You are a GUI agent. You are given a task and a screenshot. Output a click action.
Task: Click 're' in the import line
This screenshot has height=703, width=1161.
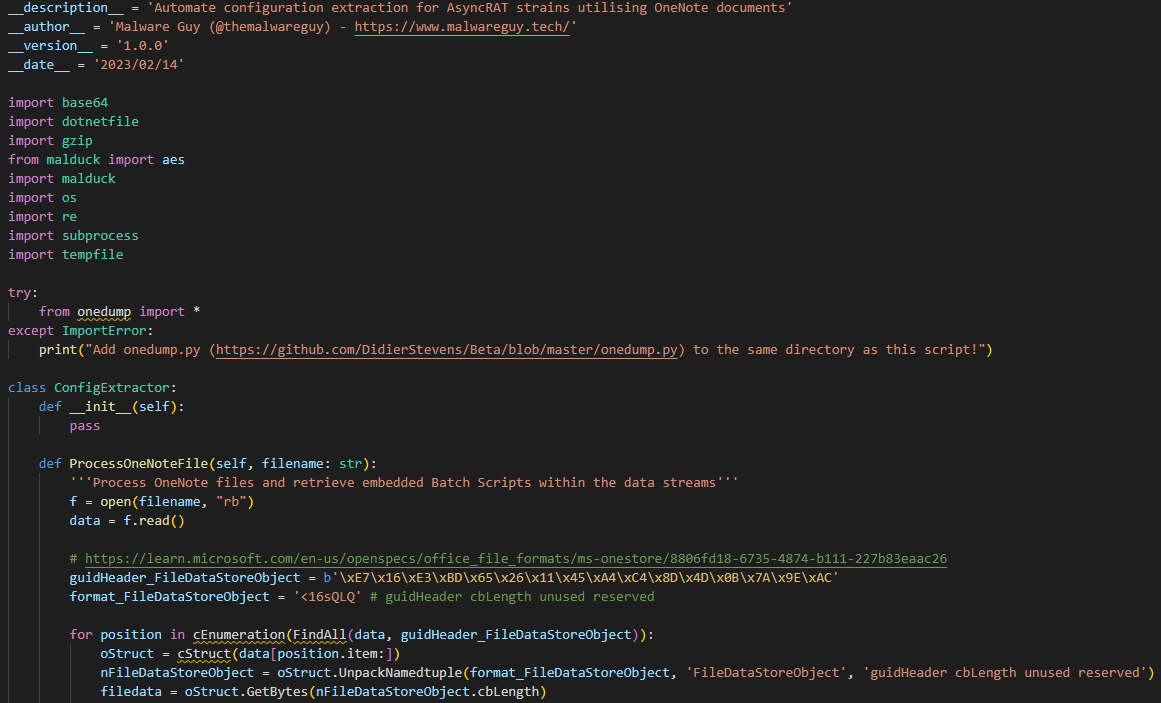point(69,217)
